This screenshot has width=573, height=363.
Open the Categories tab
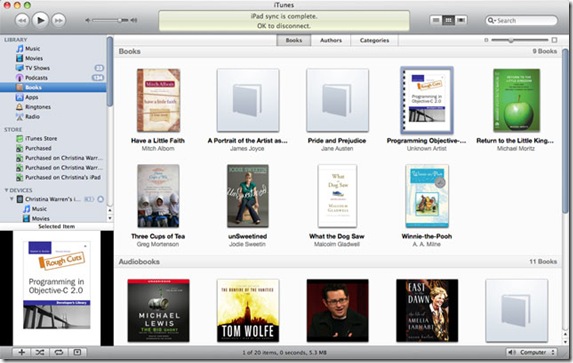374,40
